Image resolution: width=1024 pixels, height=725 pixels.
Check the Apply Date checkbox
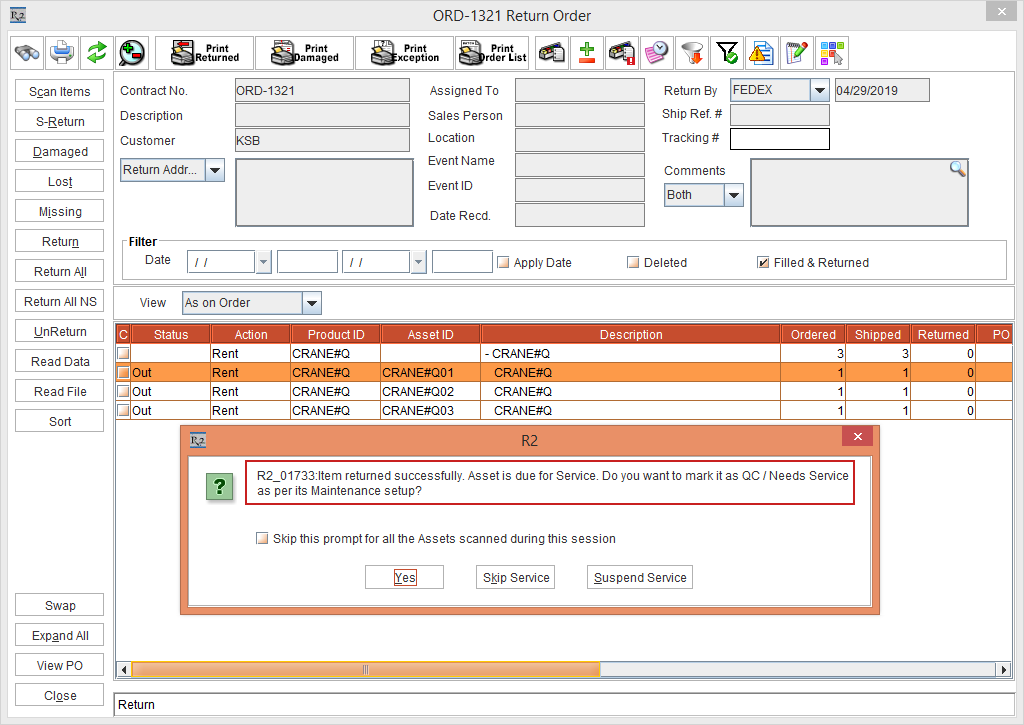[503, 263]
